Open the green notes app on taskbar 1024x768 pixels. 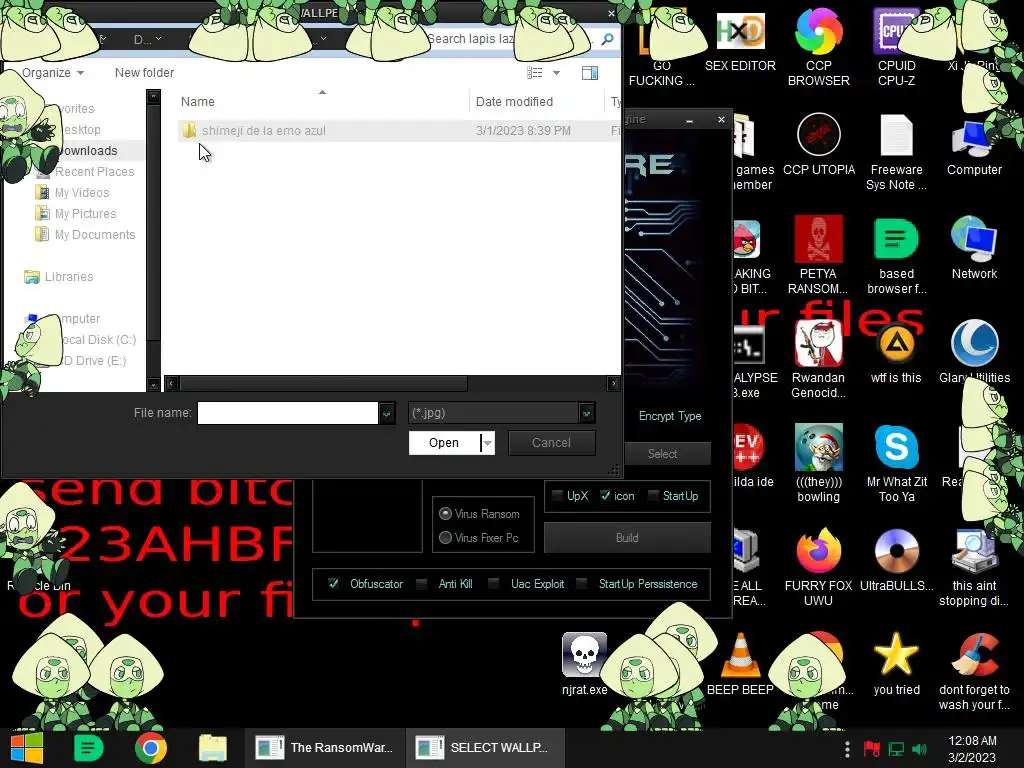pos(89,748)
